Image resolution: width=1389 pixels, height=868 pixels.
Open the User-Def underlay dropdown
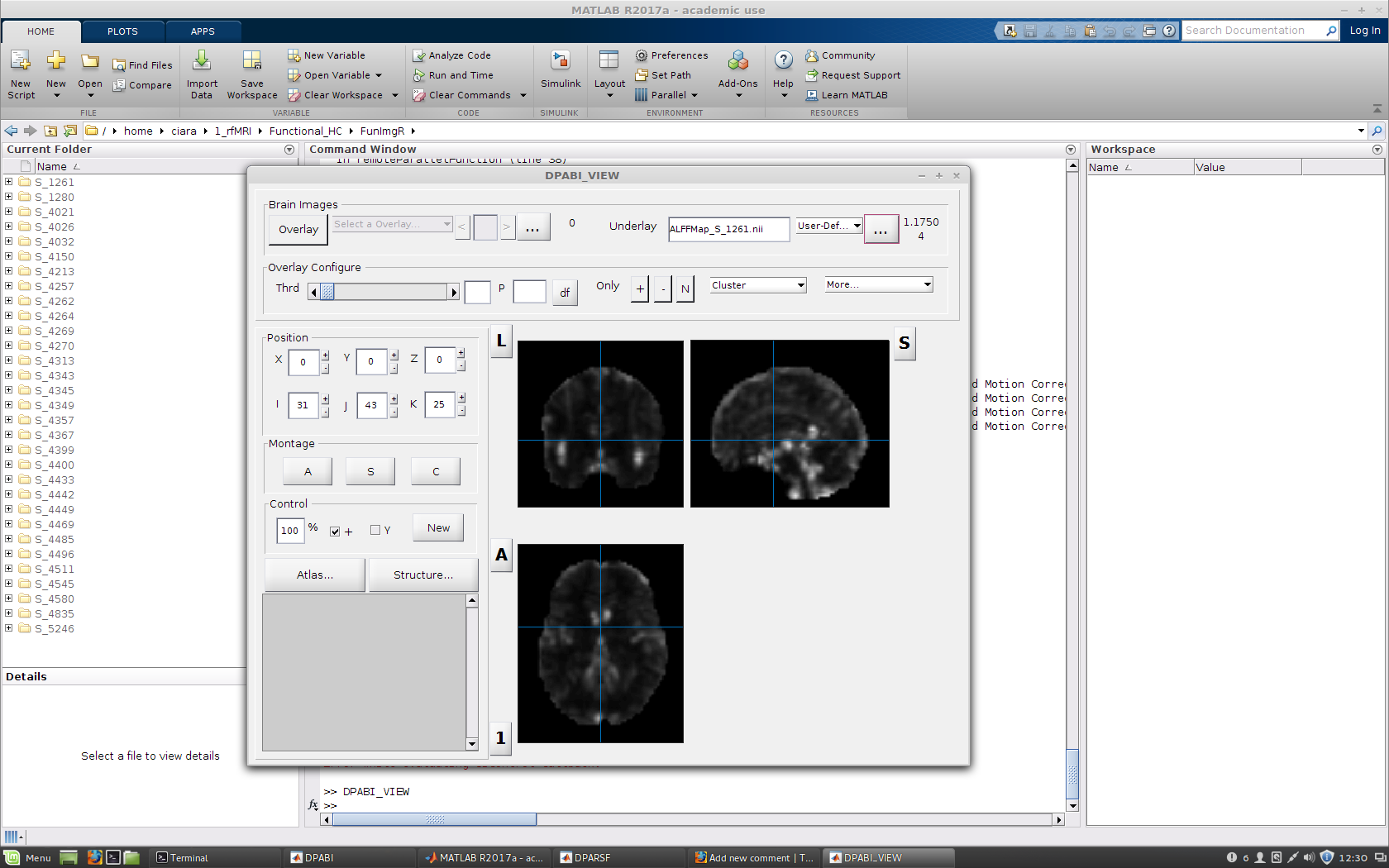point(829,226)
